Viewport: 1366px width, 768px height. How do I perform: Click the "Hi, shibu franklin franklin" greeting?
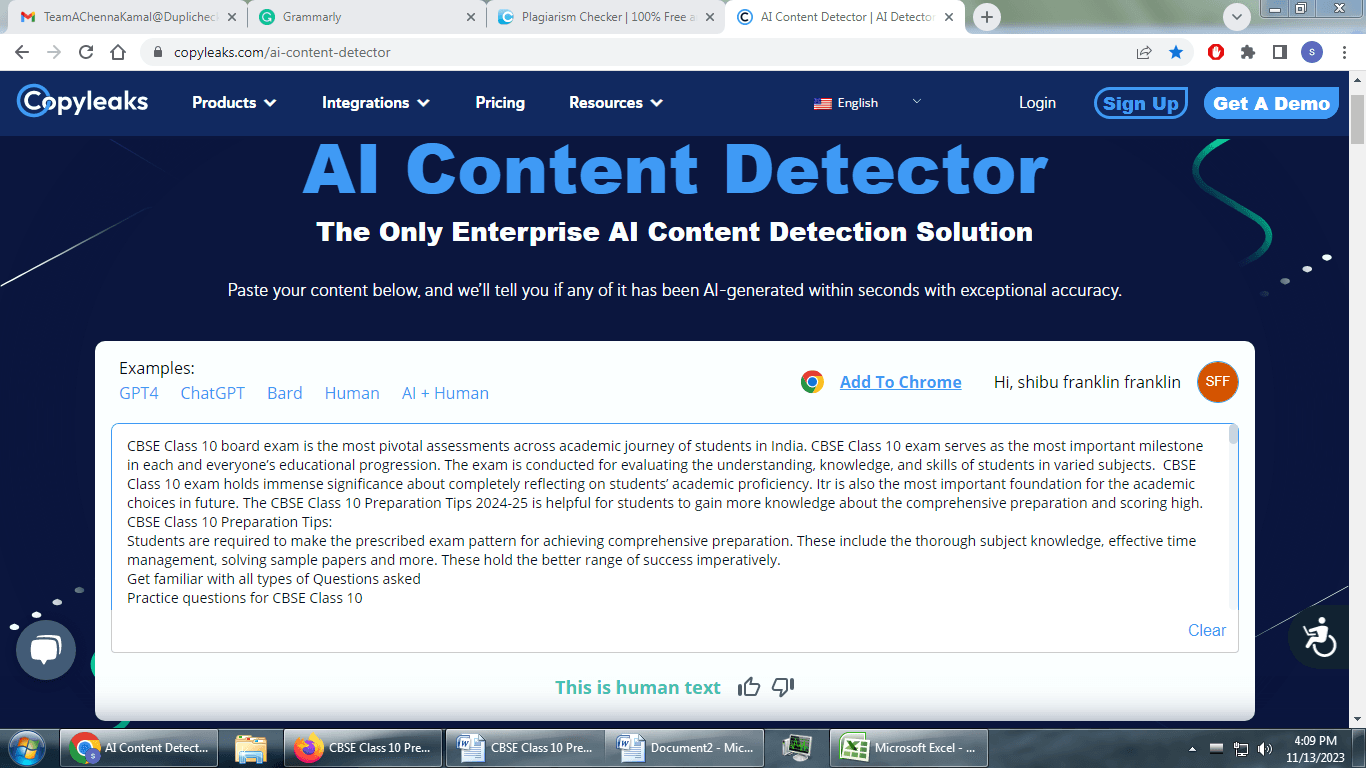(1087, 382)
